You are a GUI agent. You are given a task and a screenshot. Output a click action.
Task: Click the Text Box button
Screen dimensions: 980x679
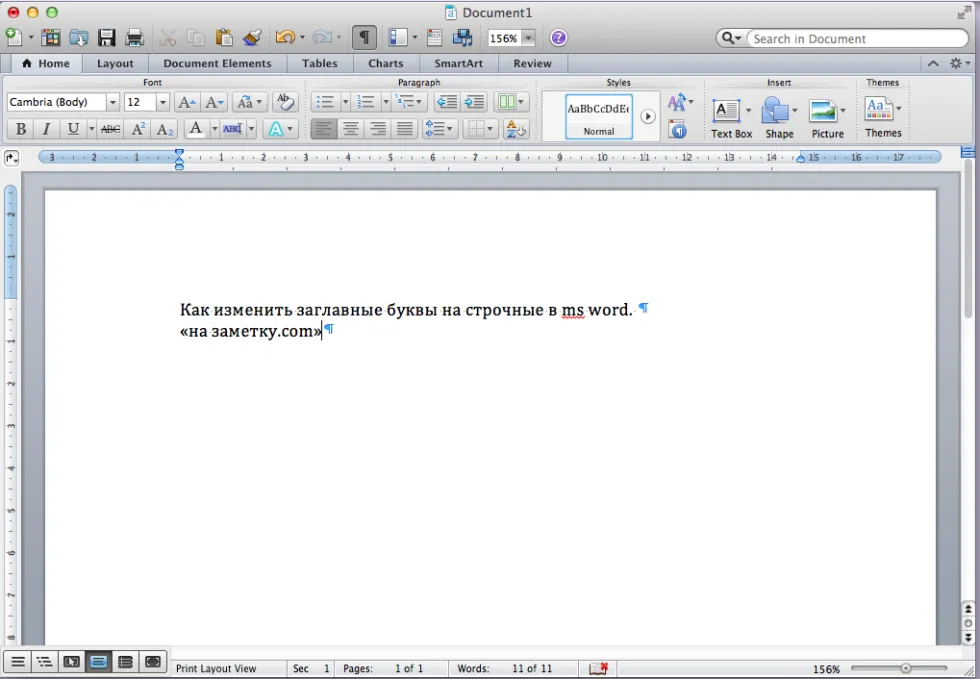[731, 118]
